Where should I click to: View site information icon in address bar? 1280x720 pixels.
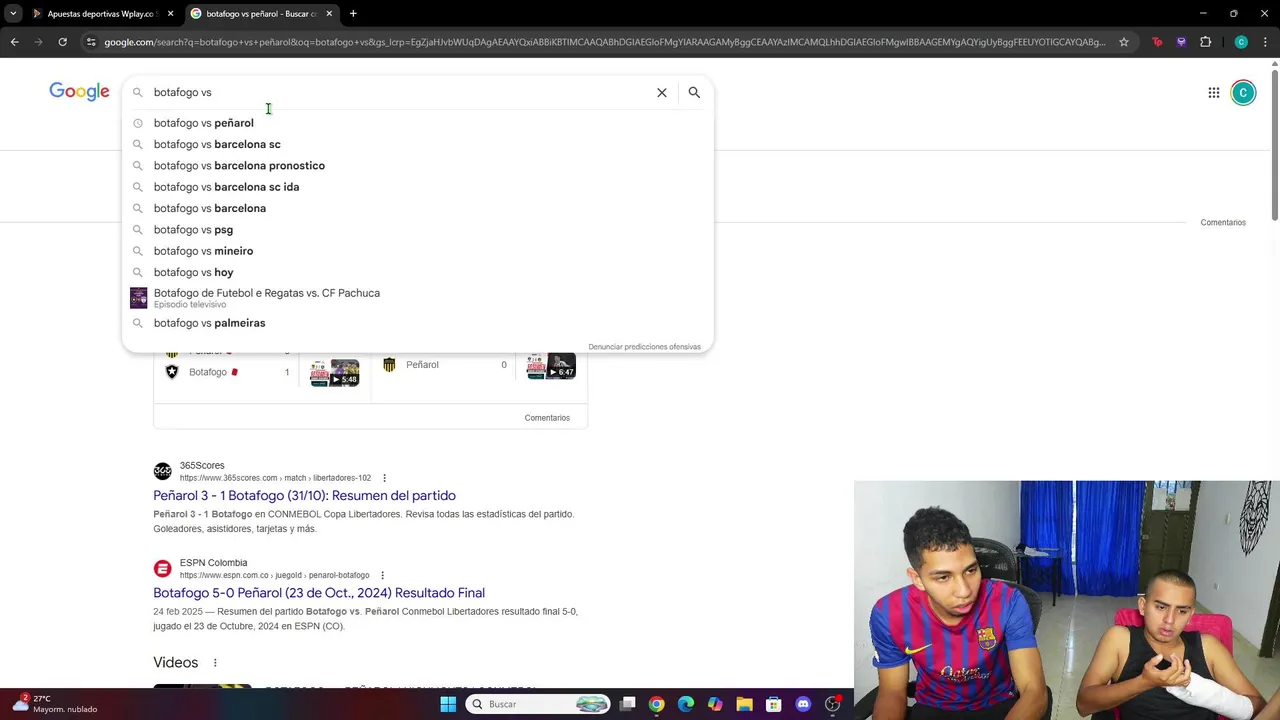(91, 42)
